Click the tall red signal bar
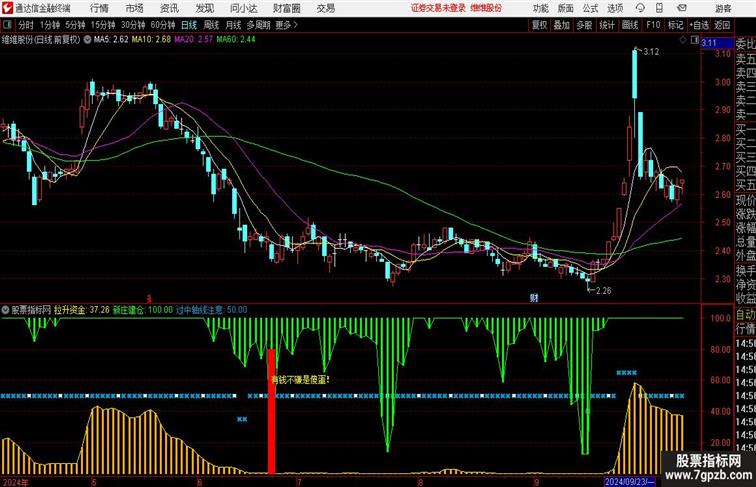The width and height of the screenshot is (756, 487). (271, 412)
